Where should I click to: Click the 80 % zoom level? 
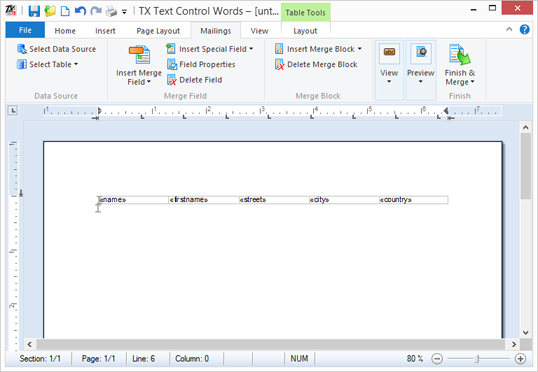[415, 359]
